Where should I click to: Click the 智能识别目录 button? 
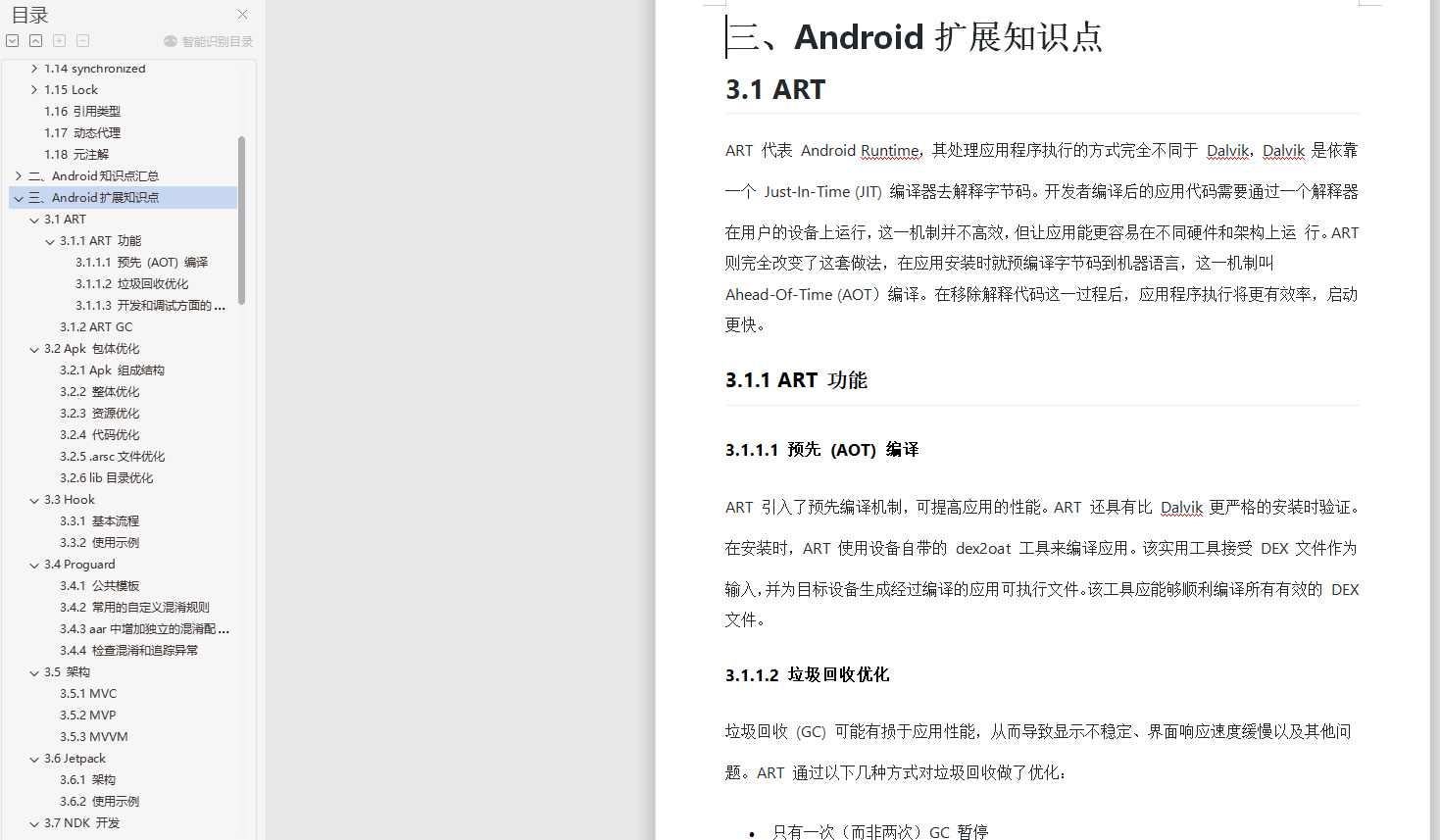pos(208,41)
